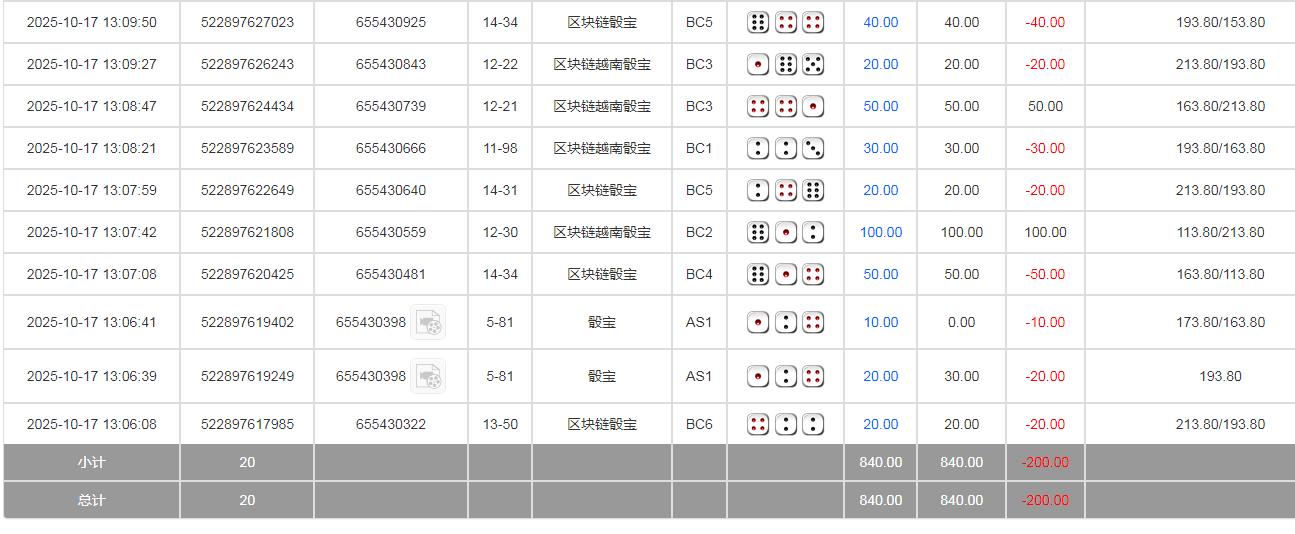Open video replay icon in 13:06:41 row

coord(428,322)
